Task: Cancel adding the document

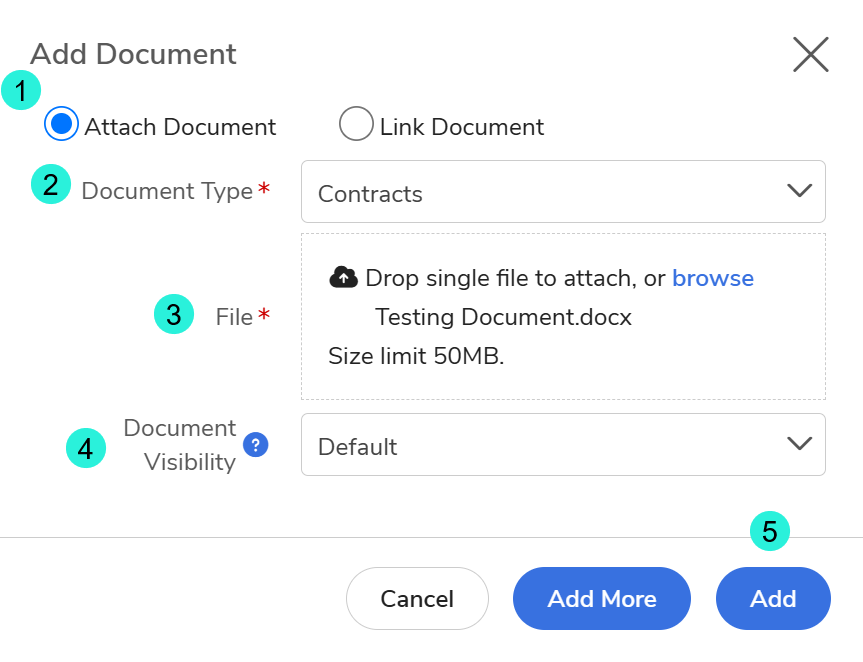Action: 417,599
